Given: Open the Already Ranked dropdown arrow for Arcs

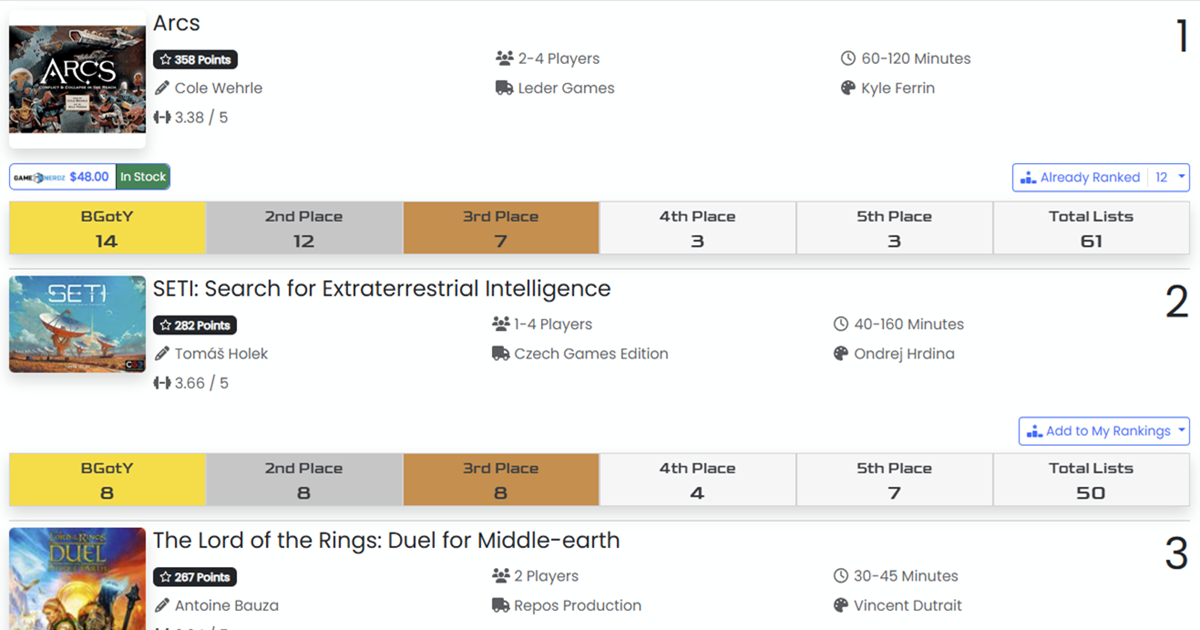Looking at the screenshot, I should 1181,177.
